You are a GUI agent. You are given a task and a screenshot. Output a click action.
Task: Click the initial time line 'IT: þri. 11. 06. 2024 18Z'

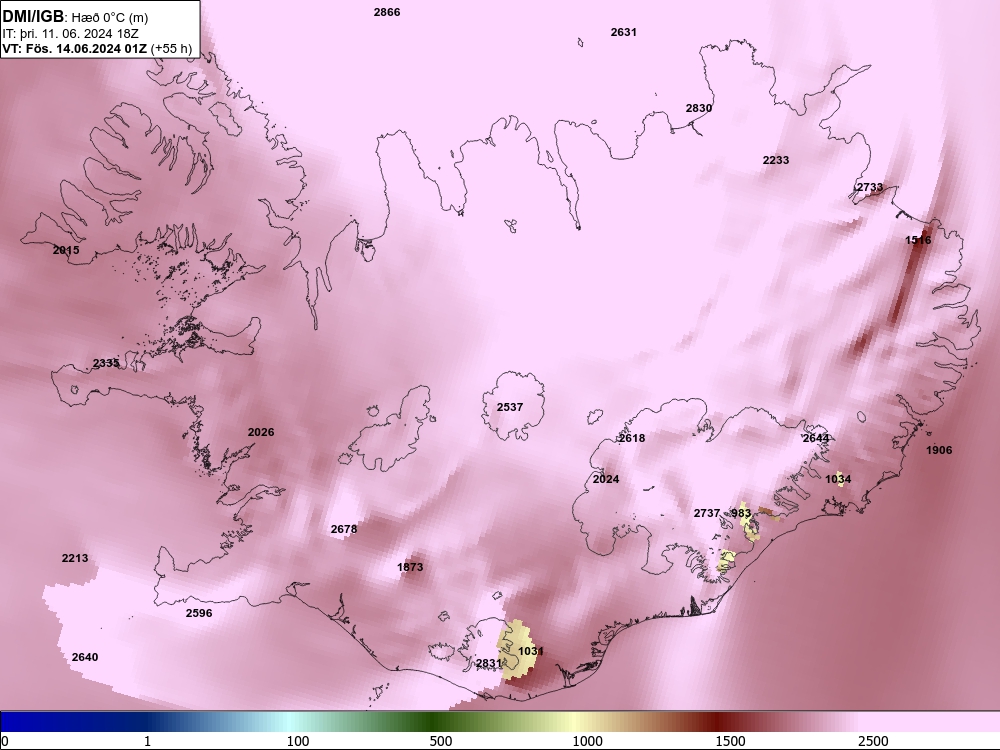coord(71,34)
